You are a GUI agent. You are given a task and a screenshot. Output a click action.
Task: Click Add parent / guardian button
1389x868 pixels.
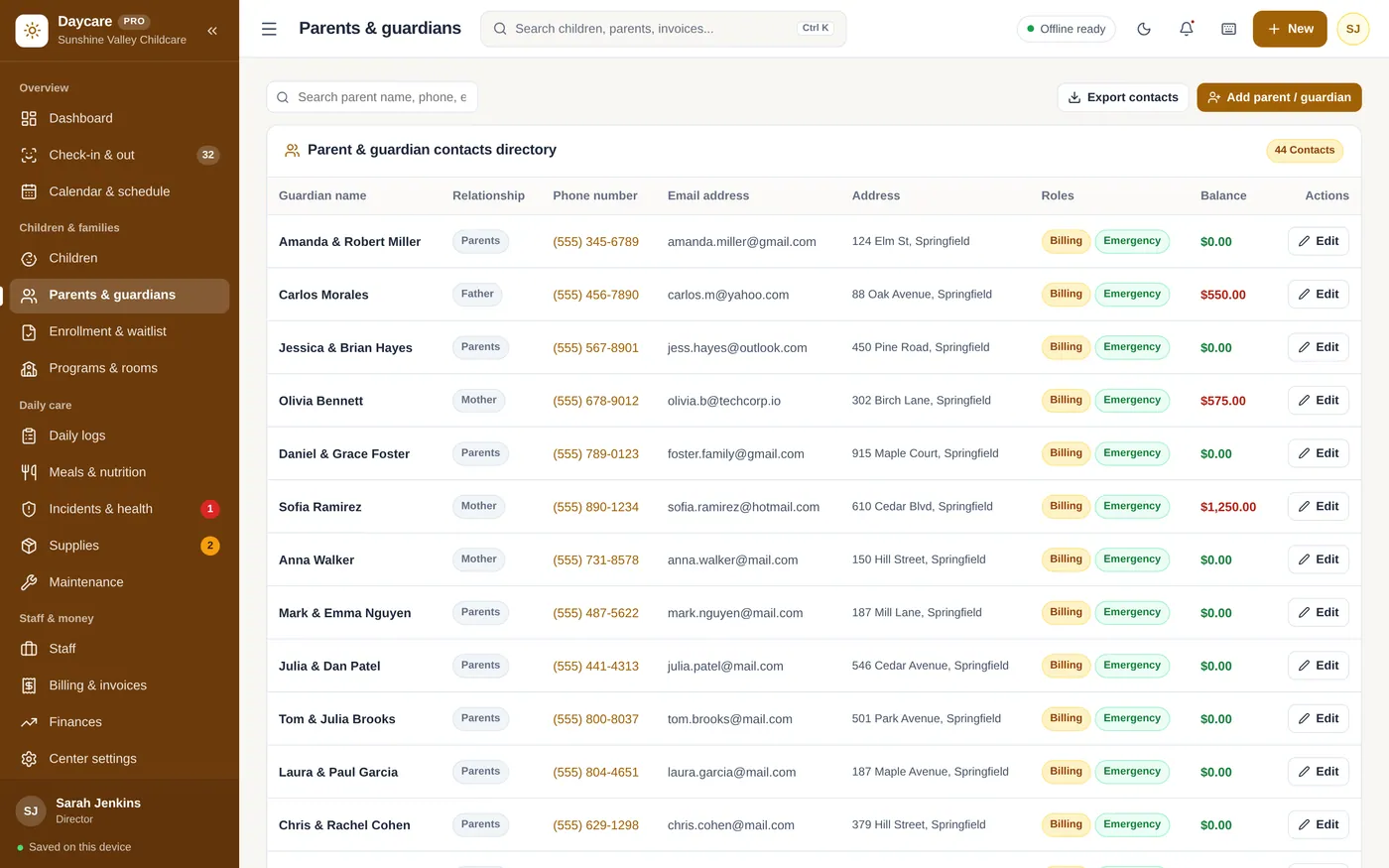[1279, 97]
